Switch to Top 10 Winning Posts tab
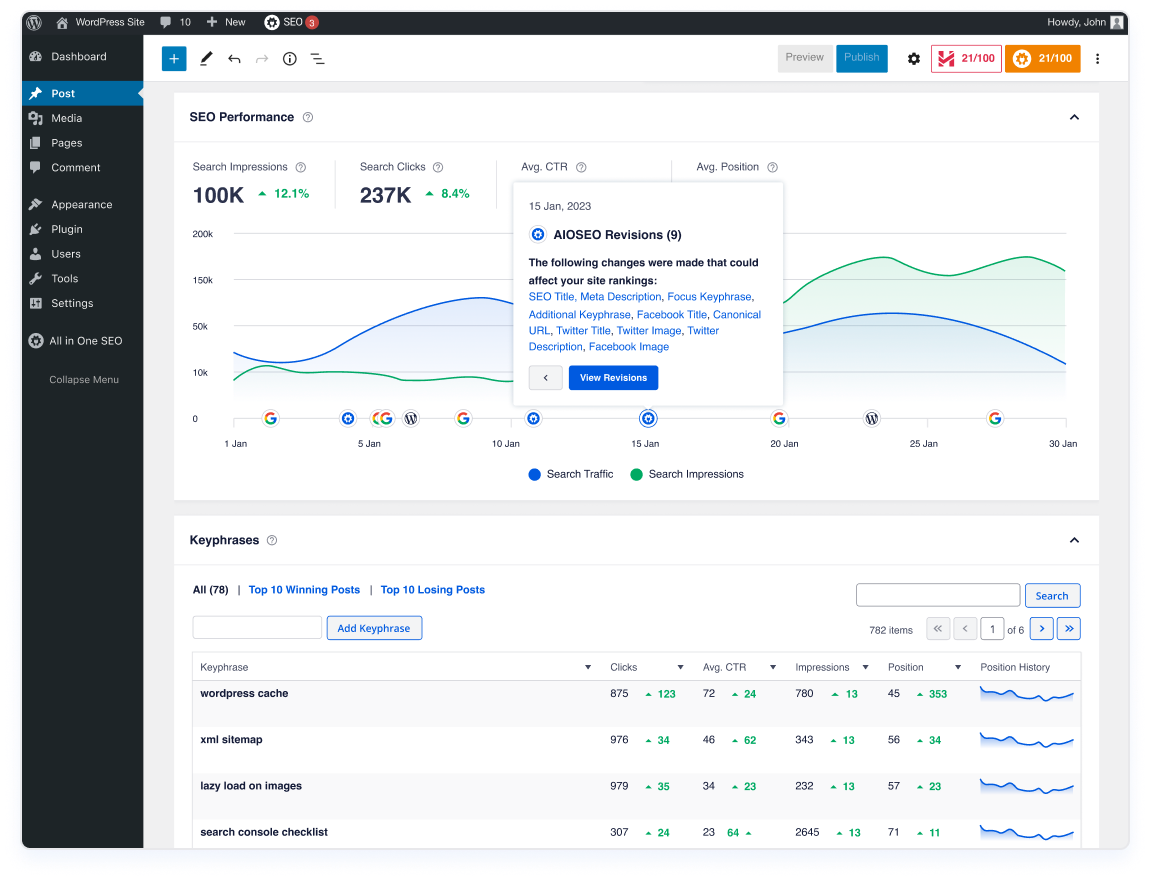The height and width of the screenshot is (880, 1150). coord(304,590)
